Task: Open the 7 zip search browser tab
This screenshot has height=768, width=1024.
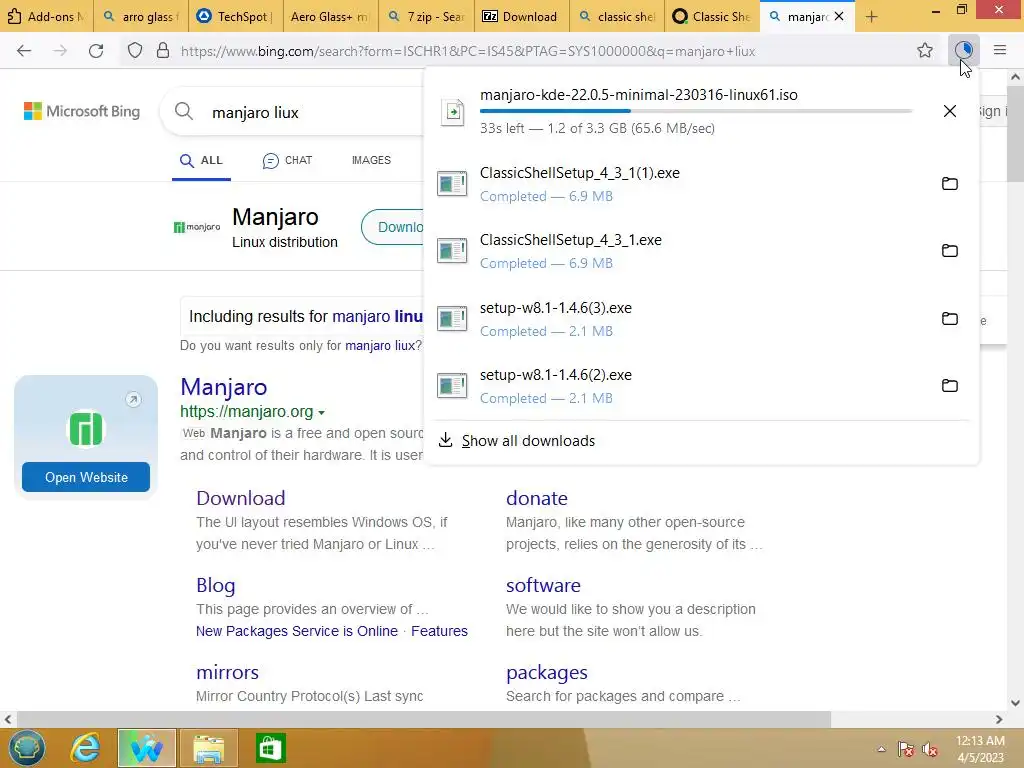Action: (425, 16)
